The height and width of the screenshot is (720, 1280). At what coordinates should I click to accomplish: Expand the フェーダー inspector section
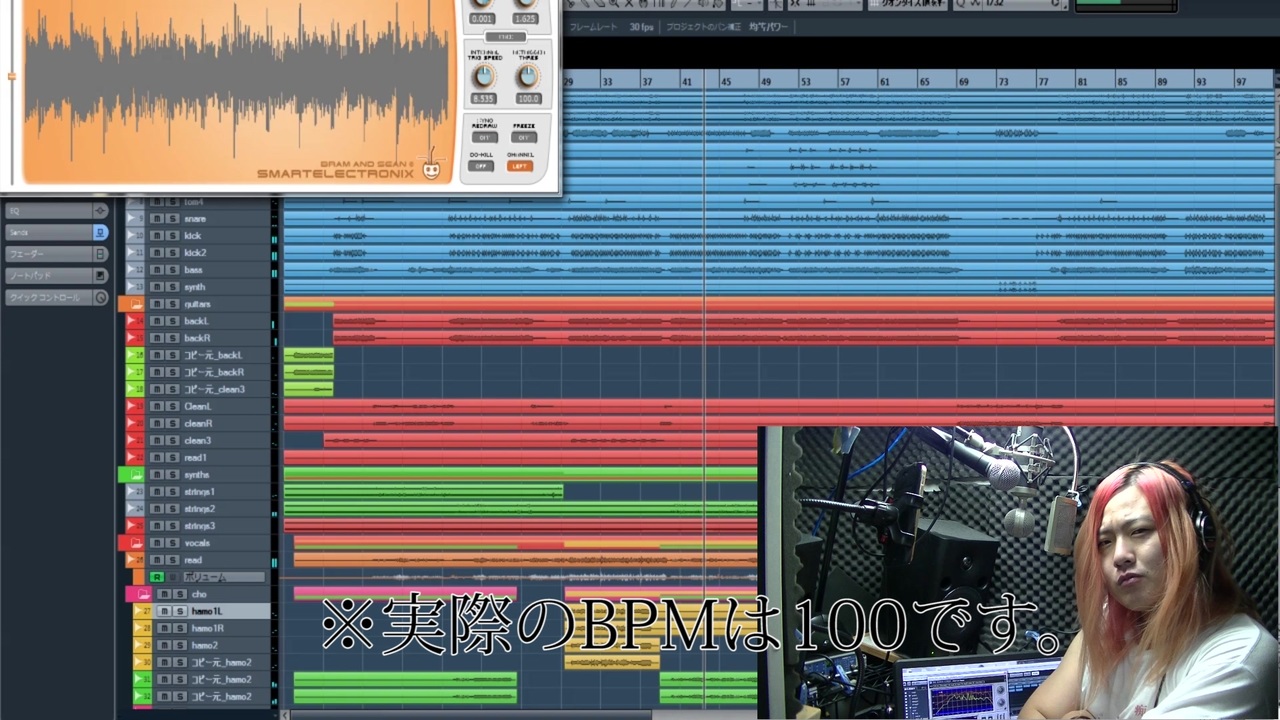[55, 254]
